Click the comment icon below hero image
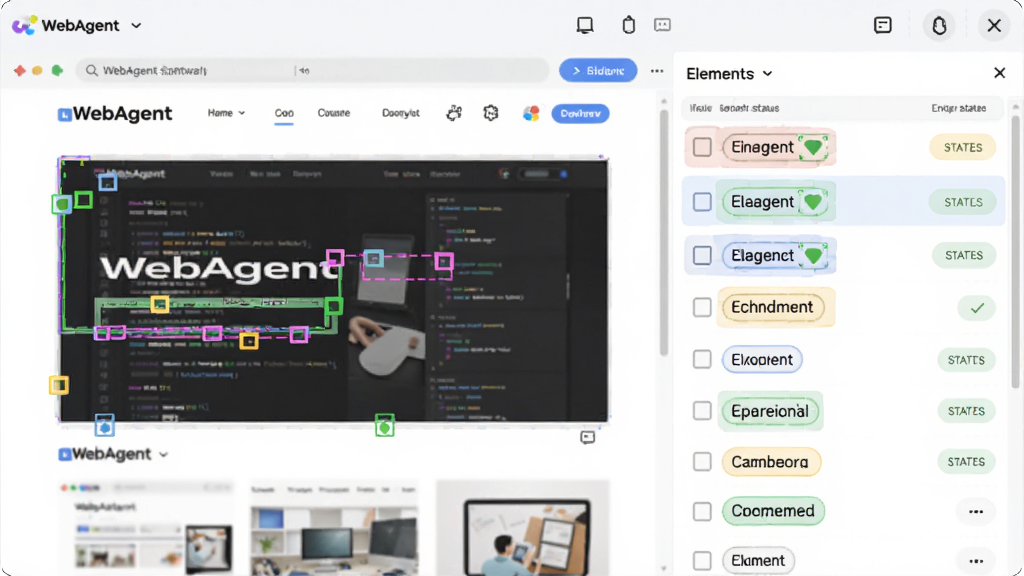This screenshot has width=1024, height=576. tap(588, 437)
